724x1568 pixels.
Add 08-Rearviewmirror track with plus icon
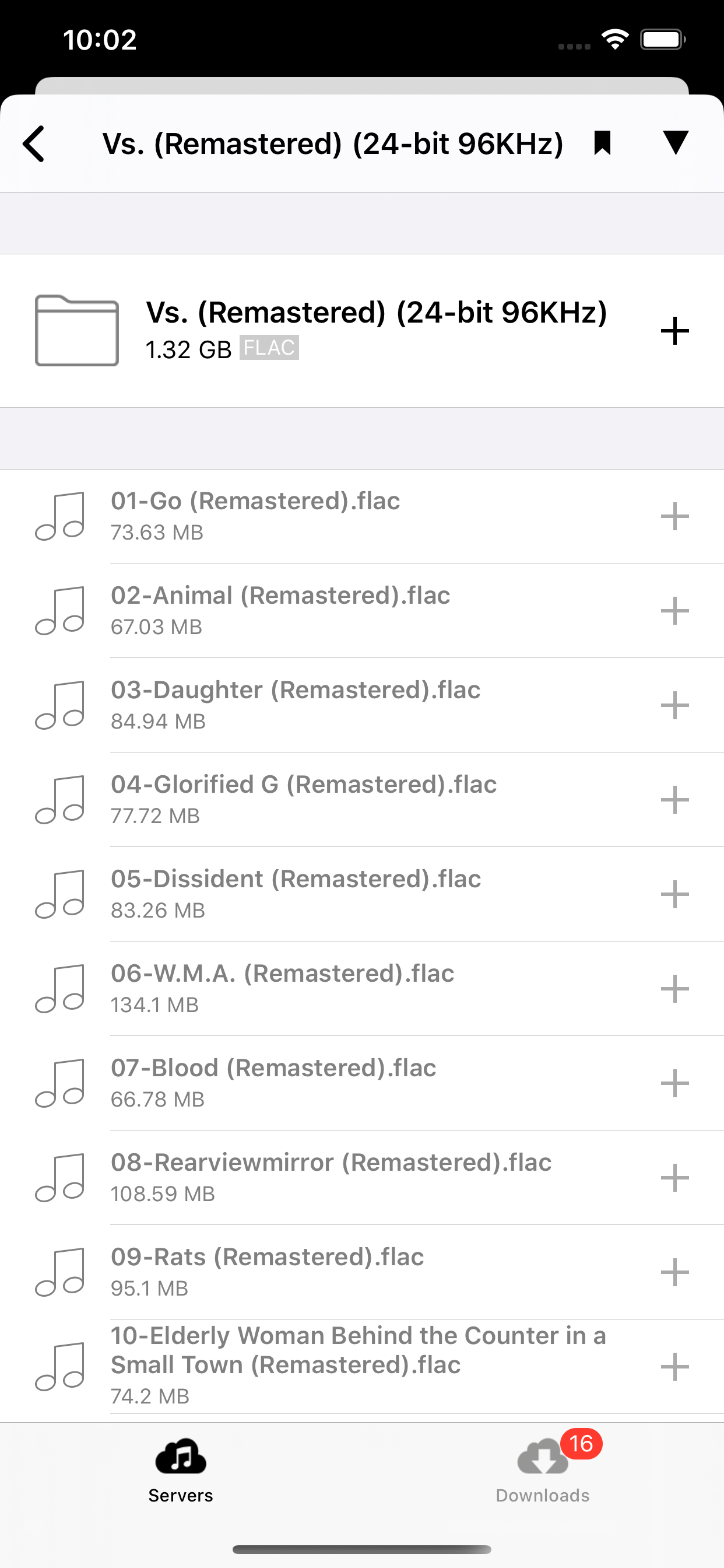point(674,1178)
